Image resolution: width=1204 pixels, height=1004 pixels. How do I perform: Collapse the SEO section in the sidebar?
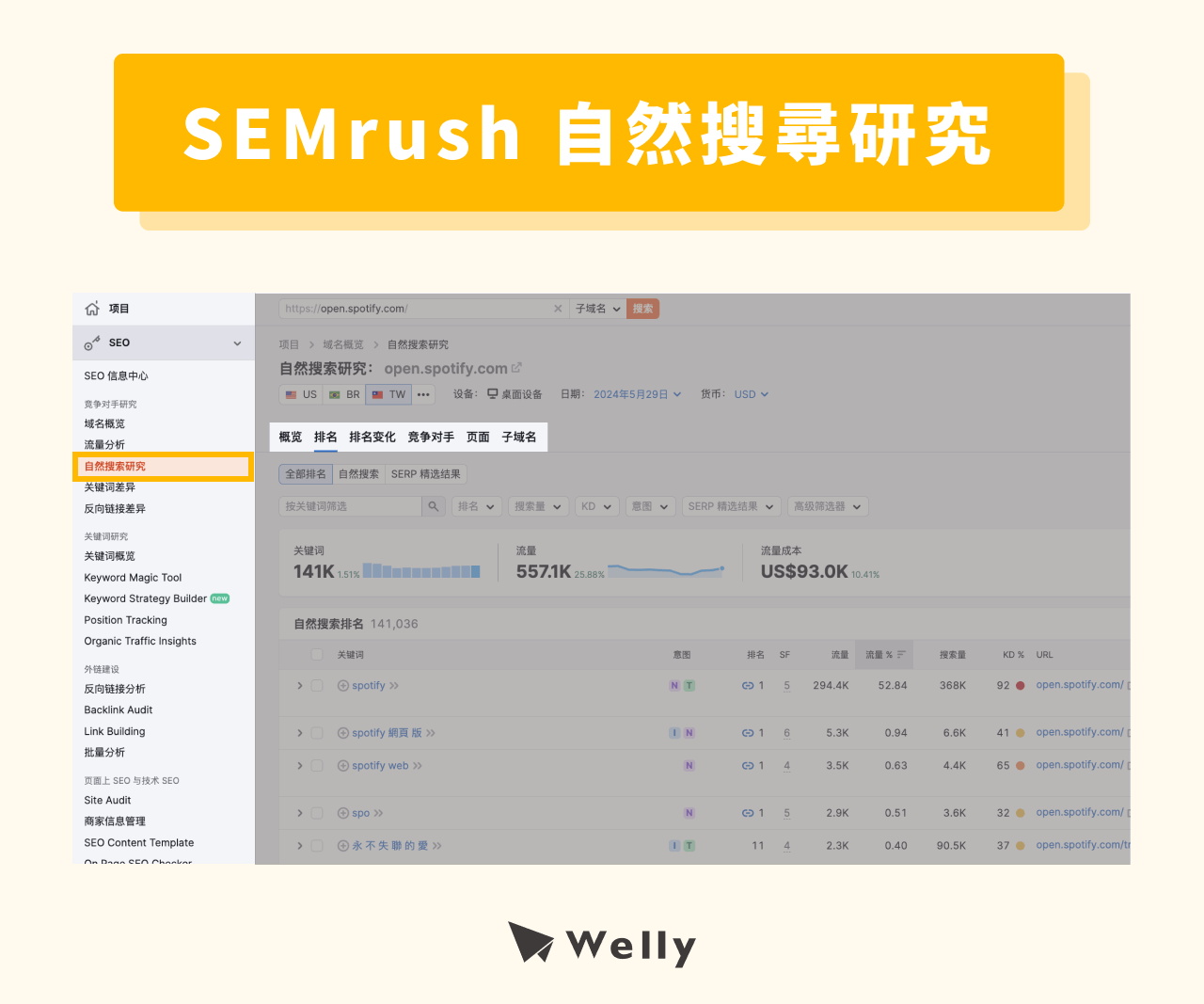point(237,343)
